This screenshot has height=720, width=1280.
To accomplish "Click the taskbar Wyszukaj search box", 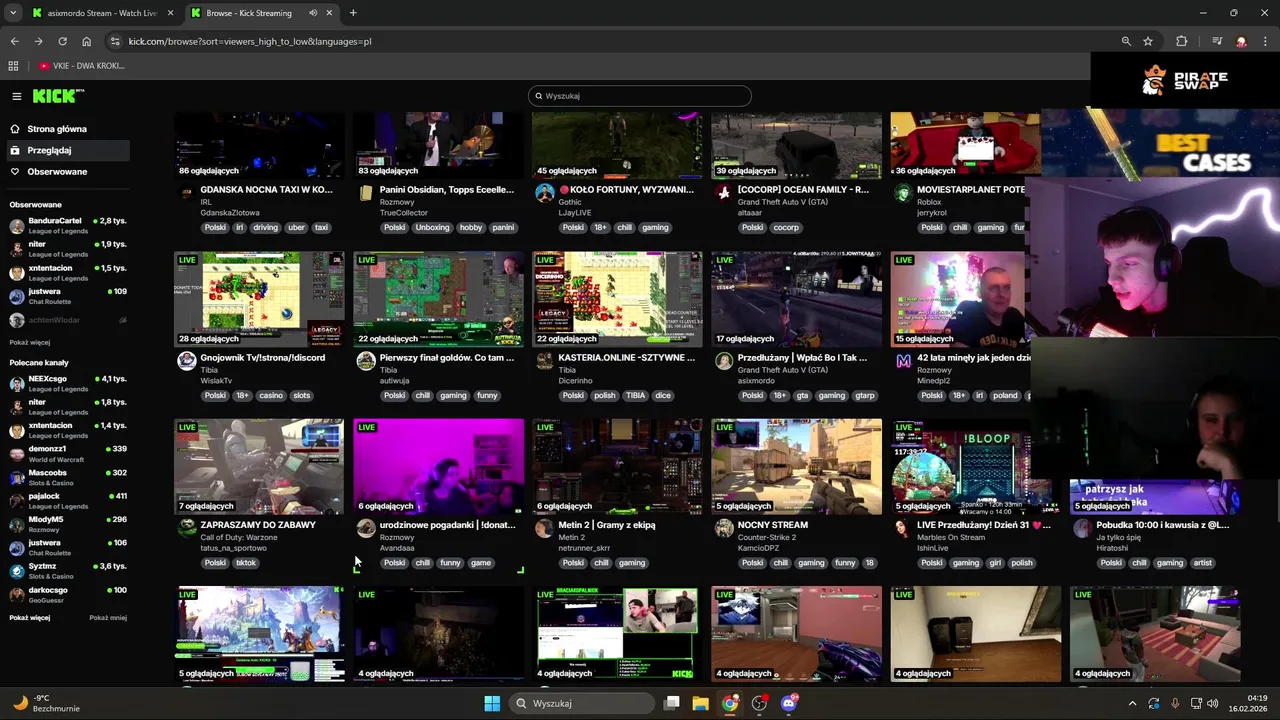I will point(584,703).
